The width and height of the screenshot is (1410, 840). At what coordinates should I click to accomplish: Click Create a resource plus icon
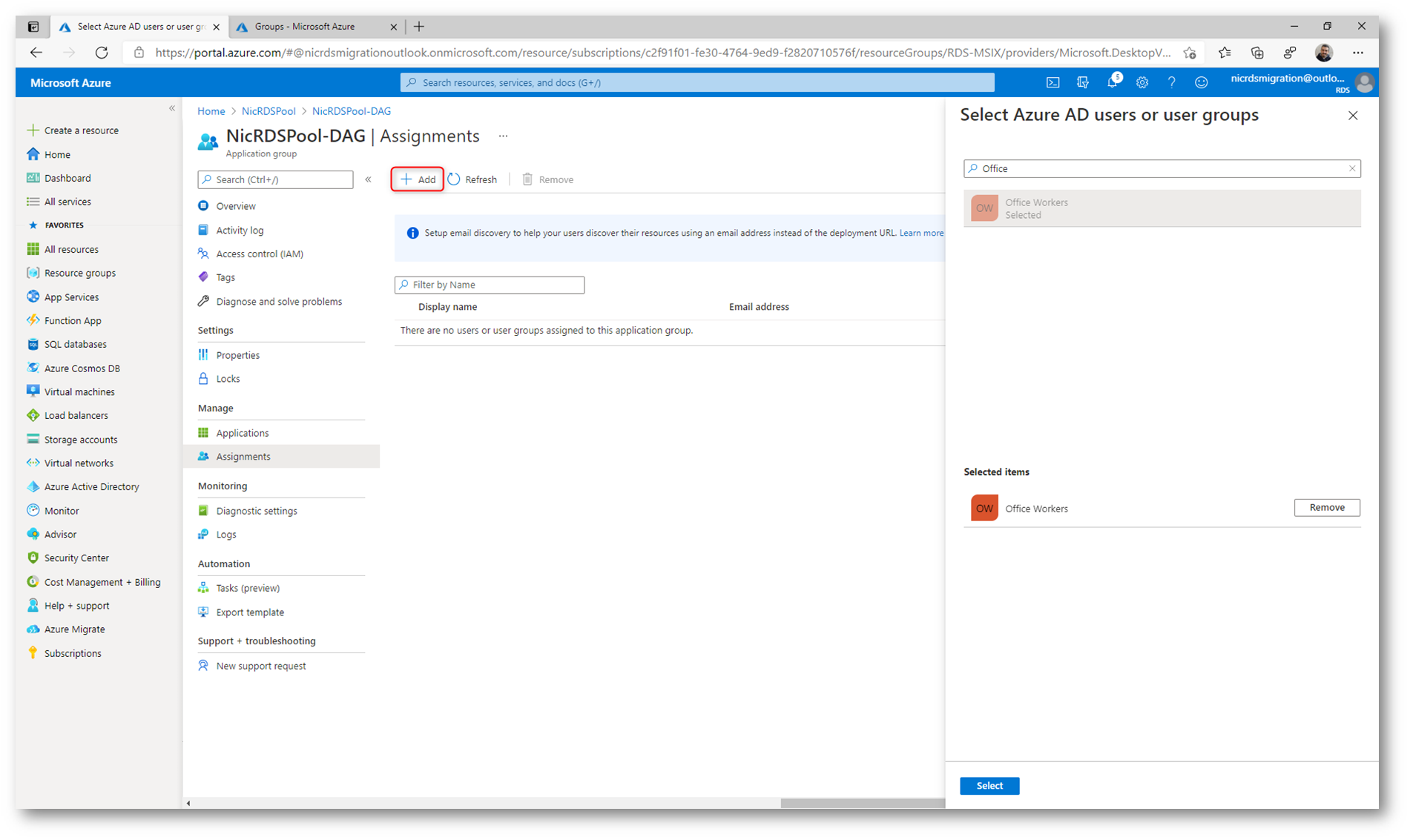click(x=33, y=130)
